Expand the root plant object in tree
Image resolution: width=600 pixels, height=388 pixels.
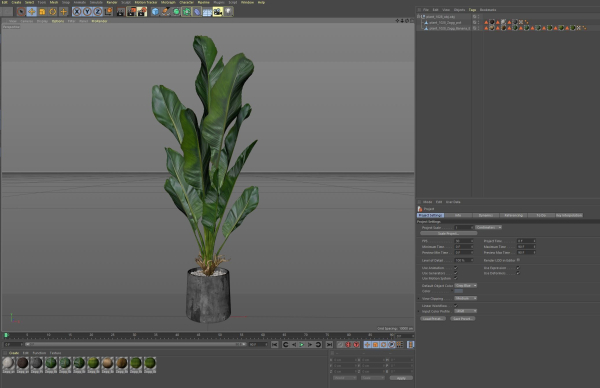pos(419,17)
